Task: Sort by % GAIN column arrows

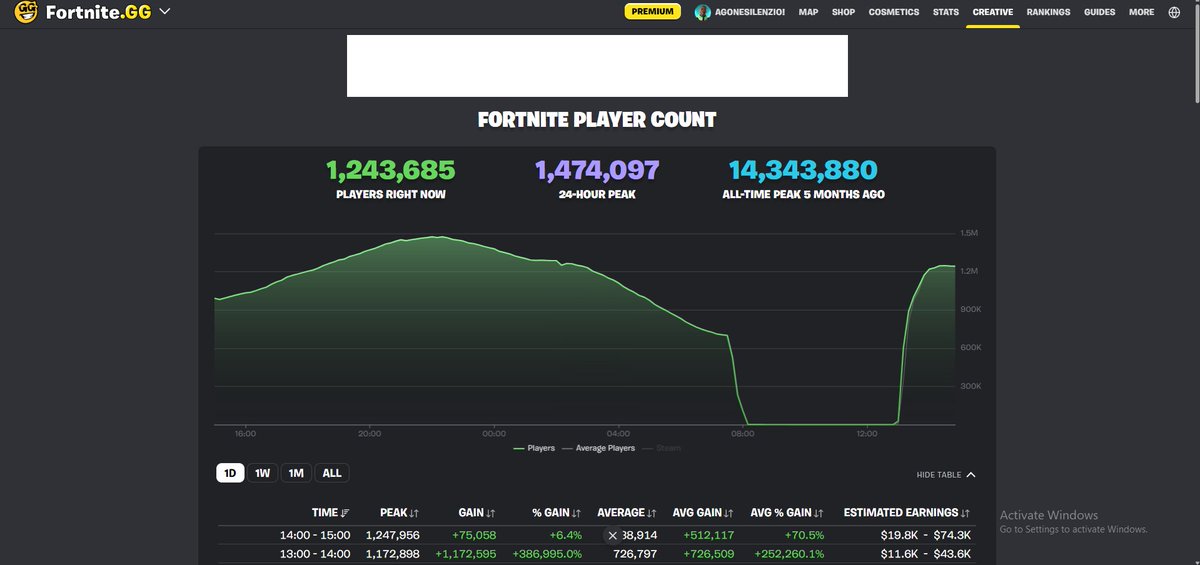Action: coord(577,513)
